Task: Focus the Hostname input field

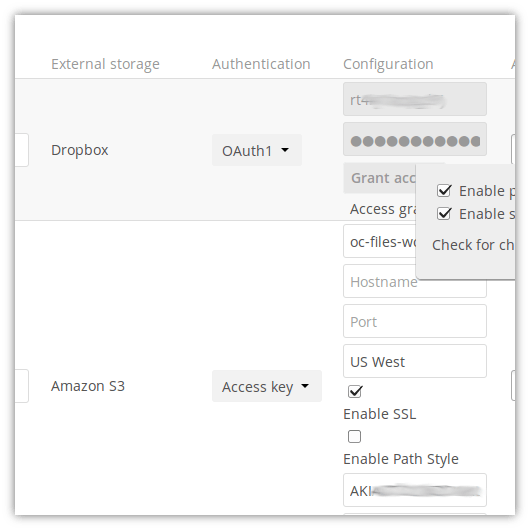Action: [x=415, y=281]
